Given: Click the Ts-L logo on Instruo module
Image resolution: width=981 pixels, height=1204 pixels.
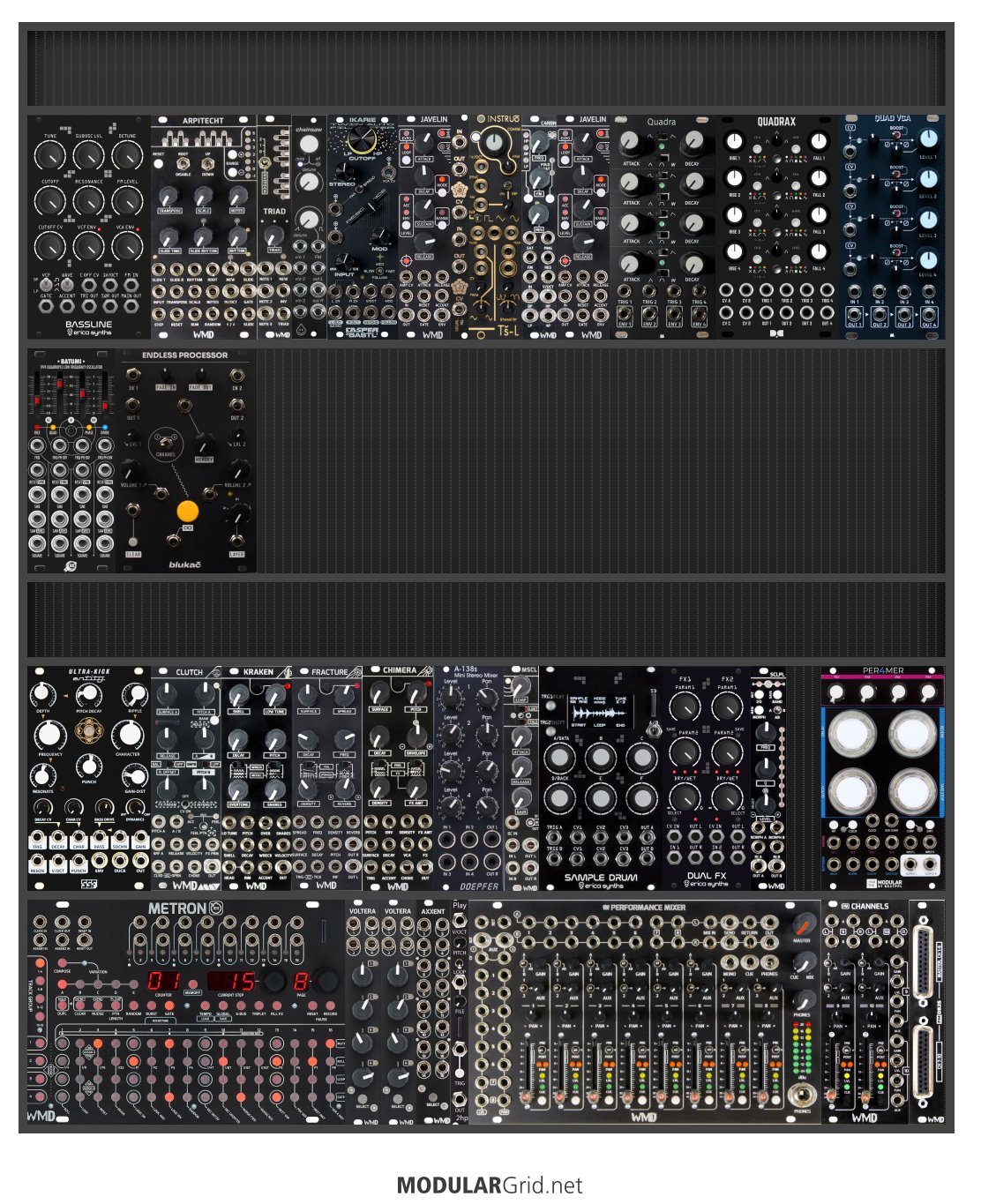Looking at the screenshot, I should [508, 331].
